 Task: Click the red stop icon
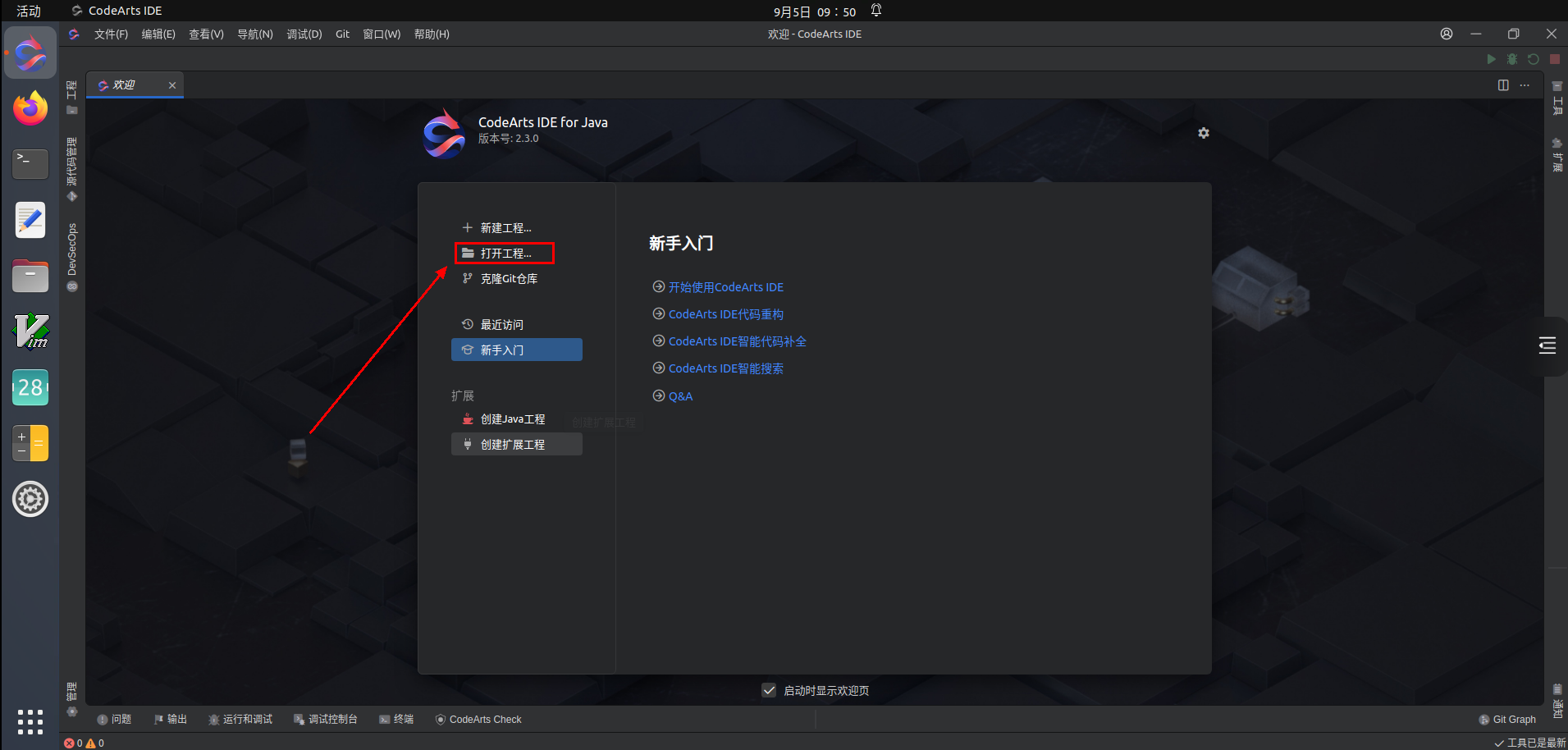tap(1554, 59)
